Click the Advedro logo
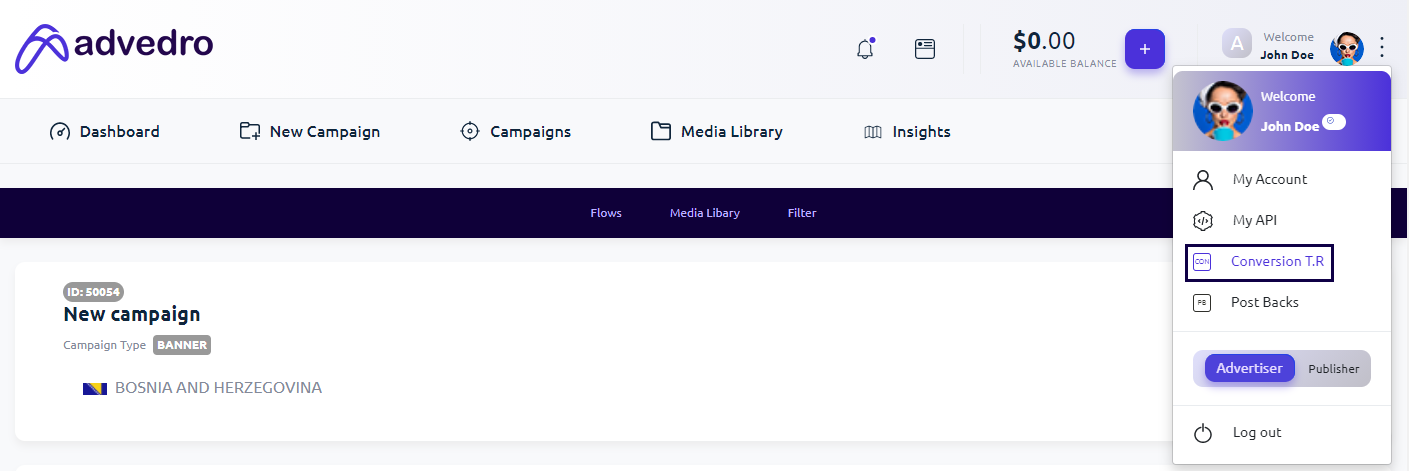The image size is (1409, 471). (114, 47)
